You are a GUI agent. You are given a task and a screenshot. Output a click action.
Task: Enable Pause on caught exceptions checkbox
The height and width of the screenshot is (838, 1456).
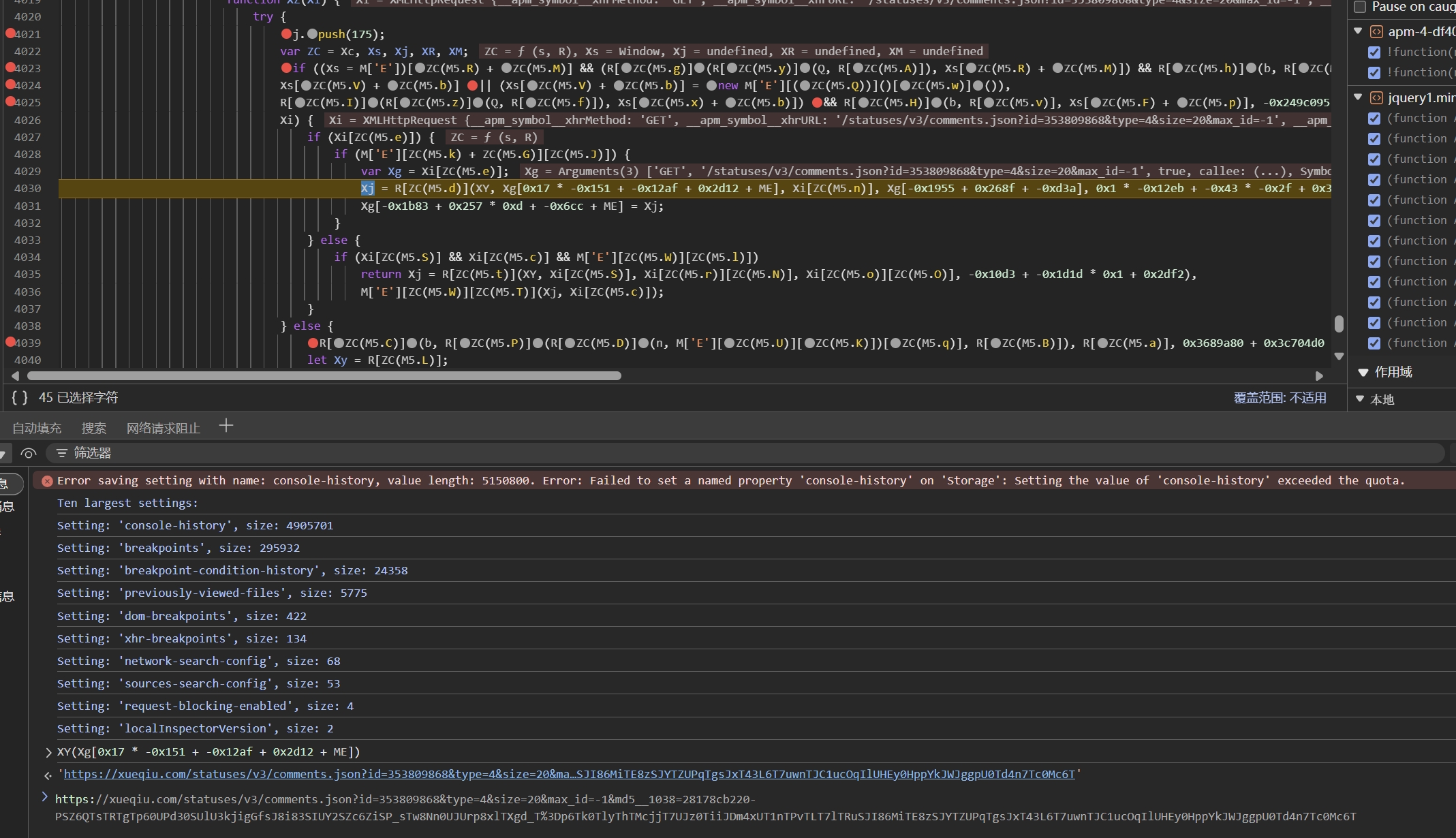[1360, 7]
